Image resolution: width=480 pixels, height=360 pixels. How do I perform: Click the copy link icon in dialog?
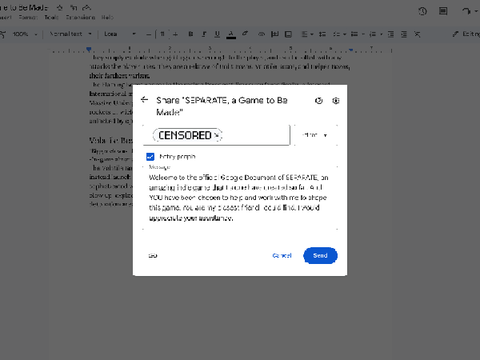pyautogui.click(x=153, y=256)
